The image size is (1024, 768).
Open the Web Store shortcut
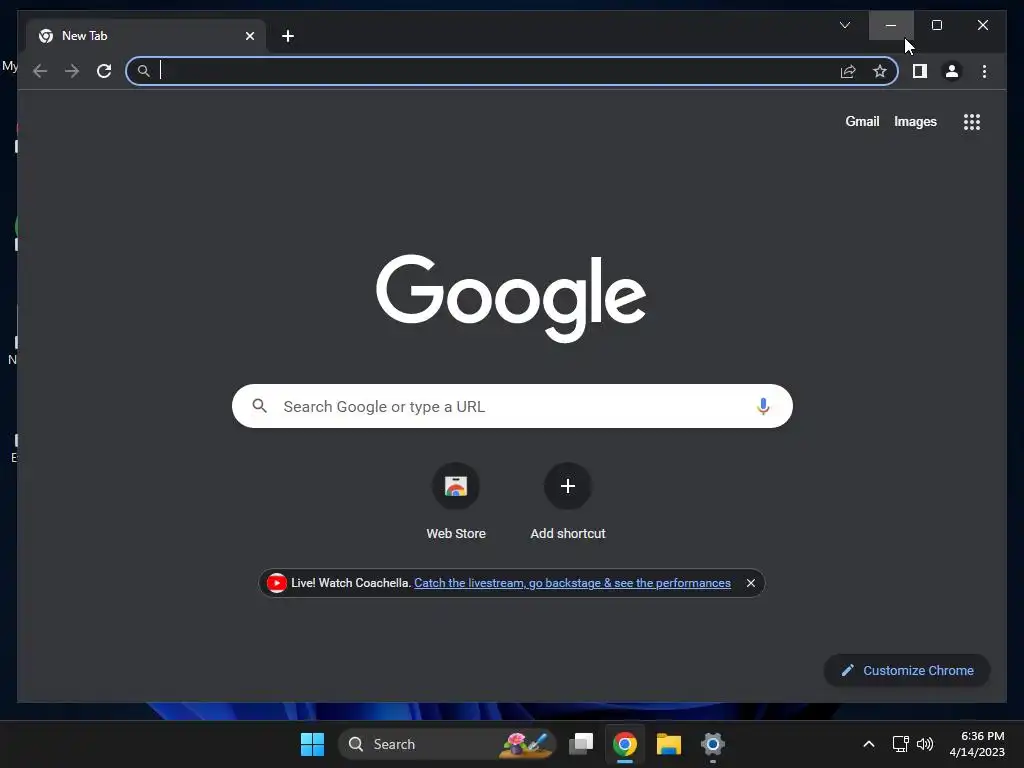[x=456, y=502]
